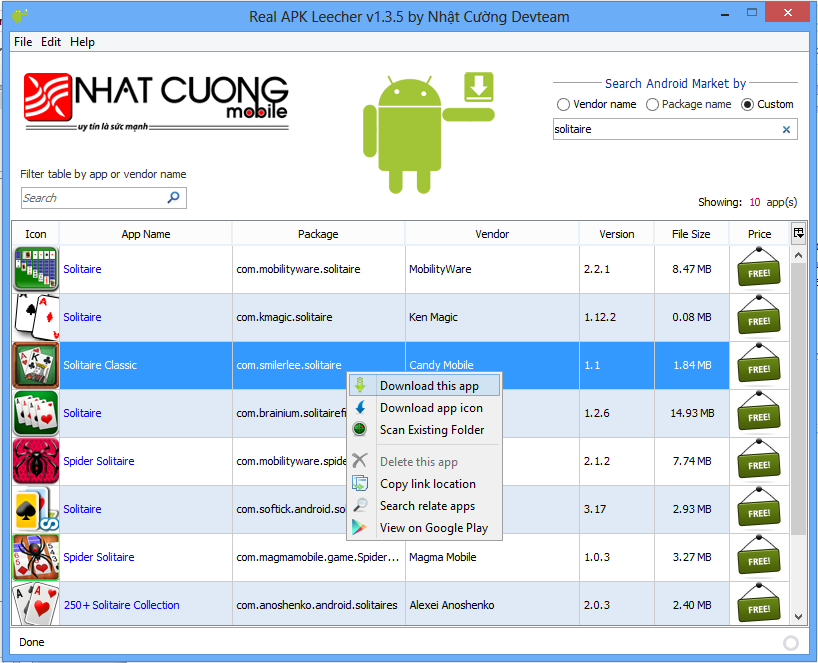
Task: Click the Icon column header
Action: pos(35,234)
